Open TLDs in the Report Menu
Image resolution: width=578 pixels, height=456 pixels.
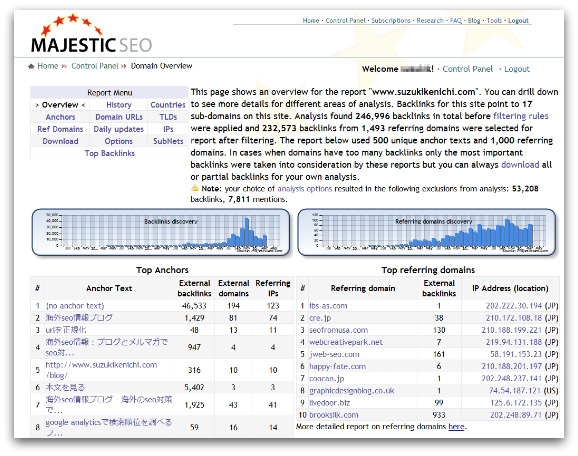coord(168,117)
